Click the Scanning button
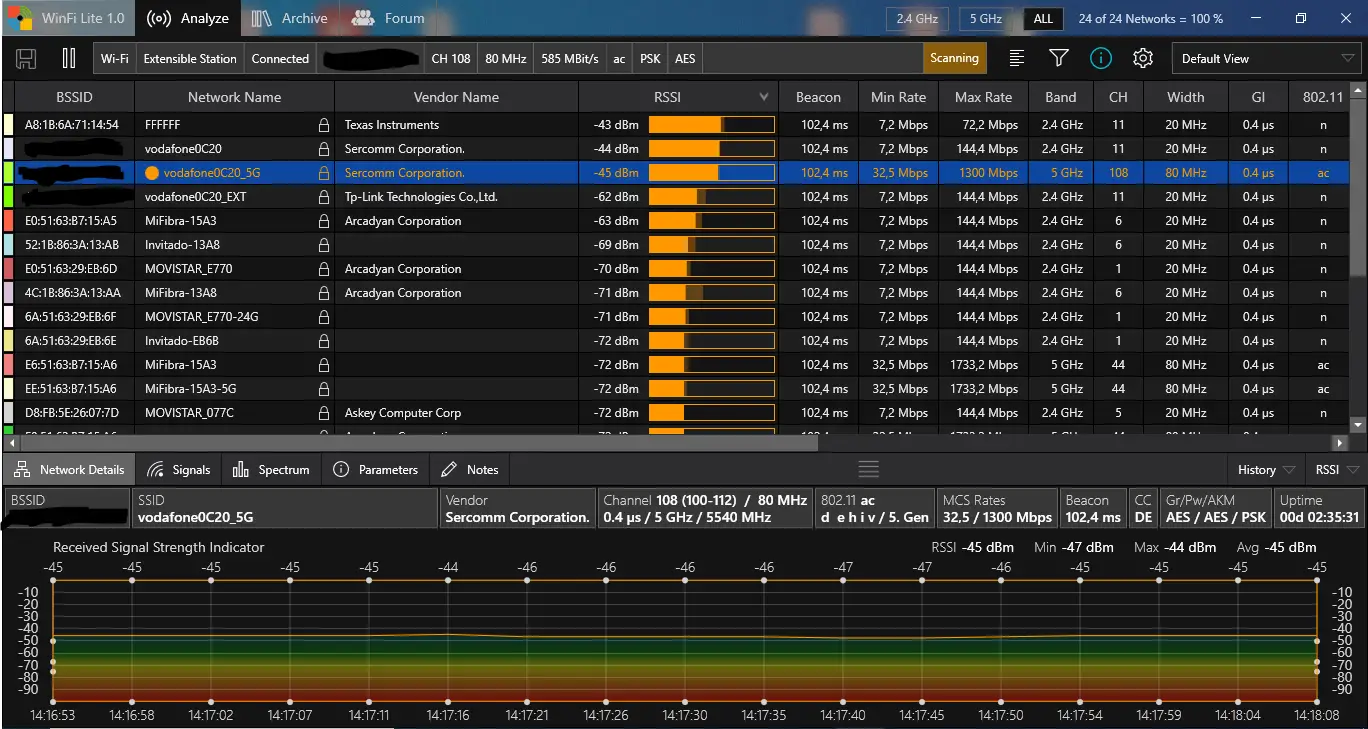1368x729 pixels. (954, 58)
